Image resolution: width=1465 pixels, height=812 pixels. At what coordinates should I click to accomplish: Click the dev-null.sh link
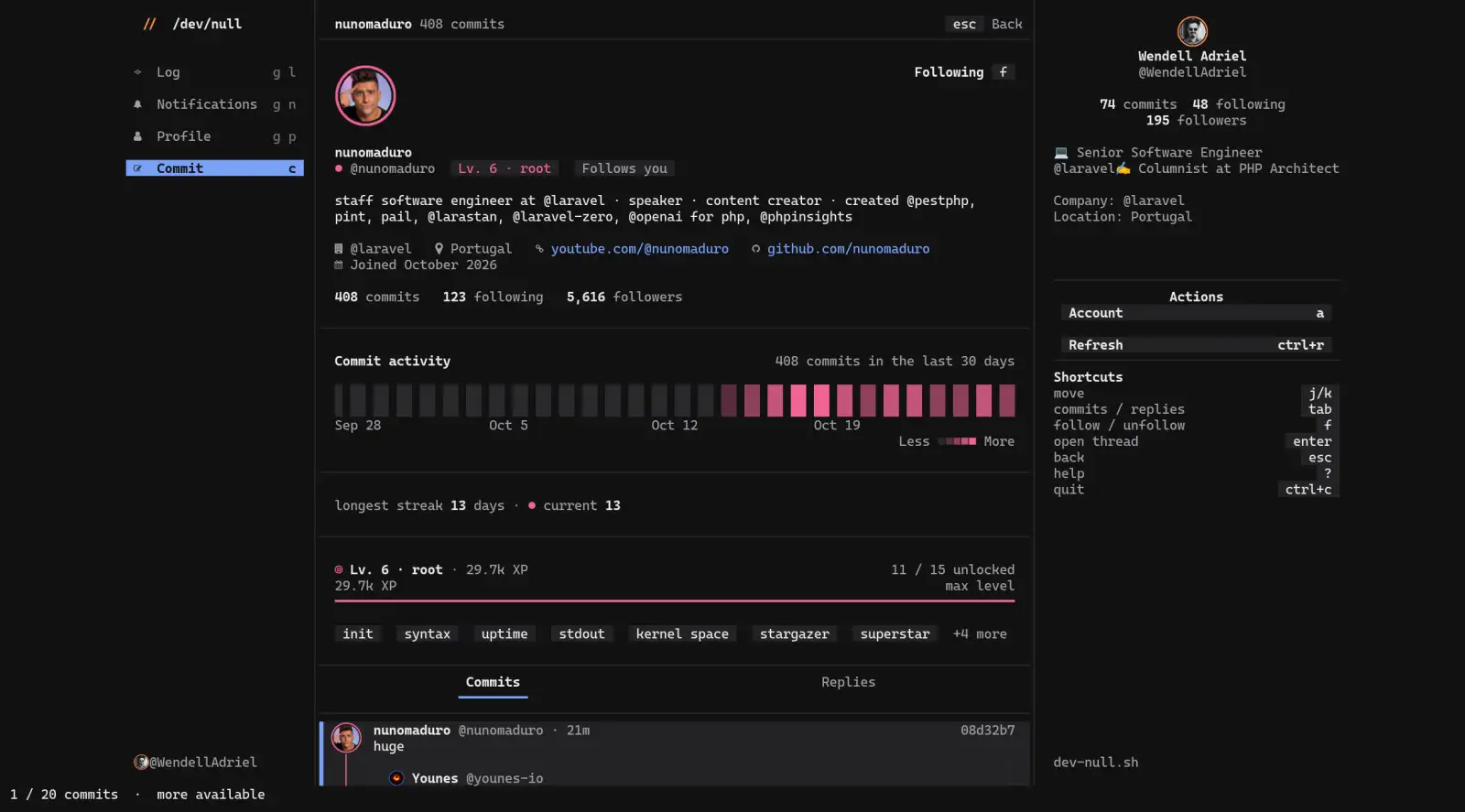1096,763
